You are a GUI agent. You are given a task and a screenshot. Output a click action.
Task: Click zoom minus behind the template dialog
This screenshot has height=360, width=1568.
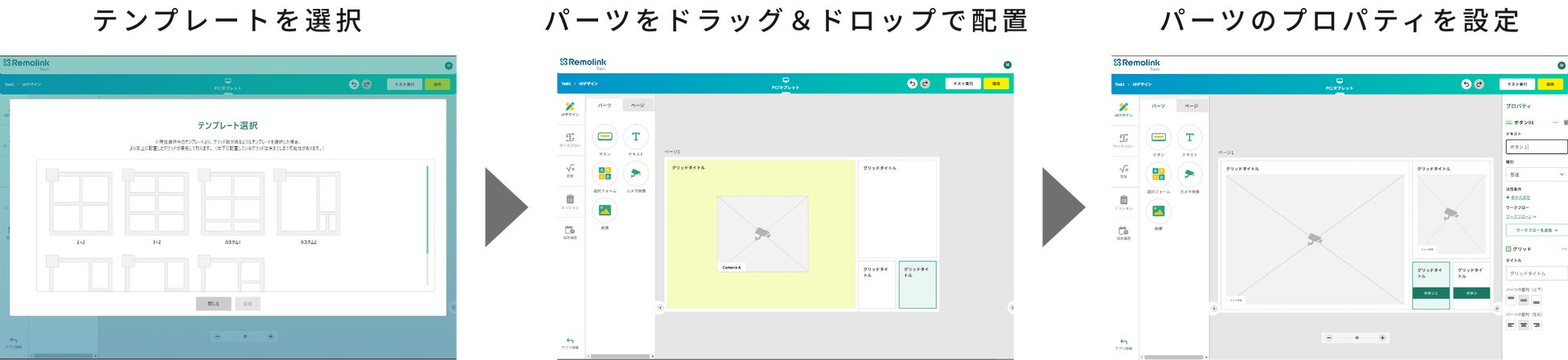point(217,336)
